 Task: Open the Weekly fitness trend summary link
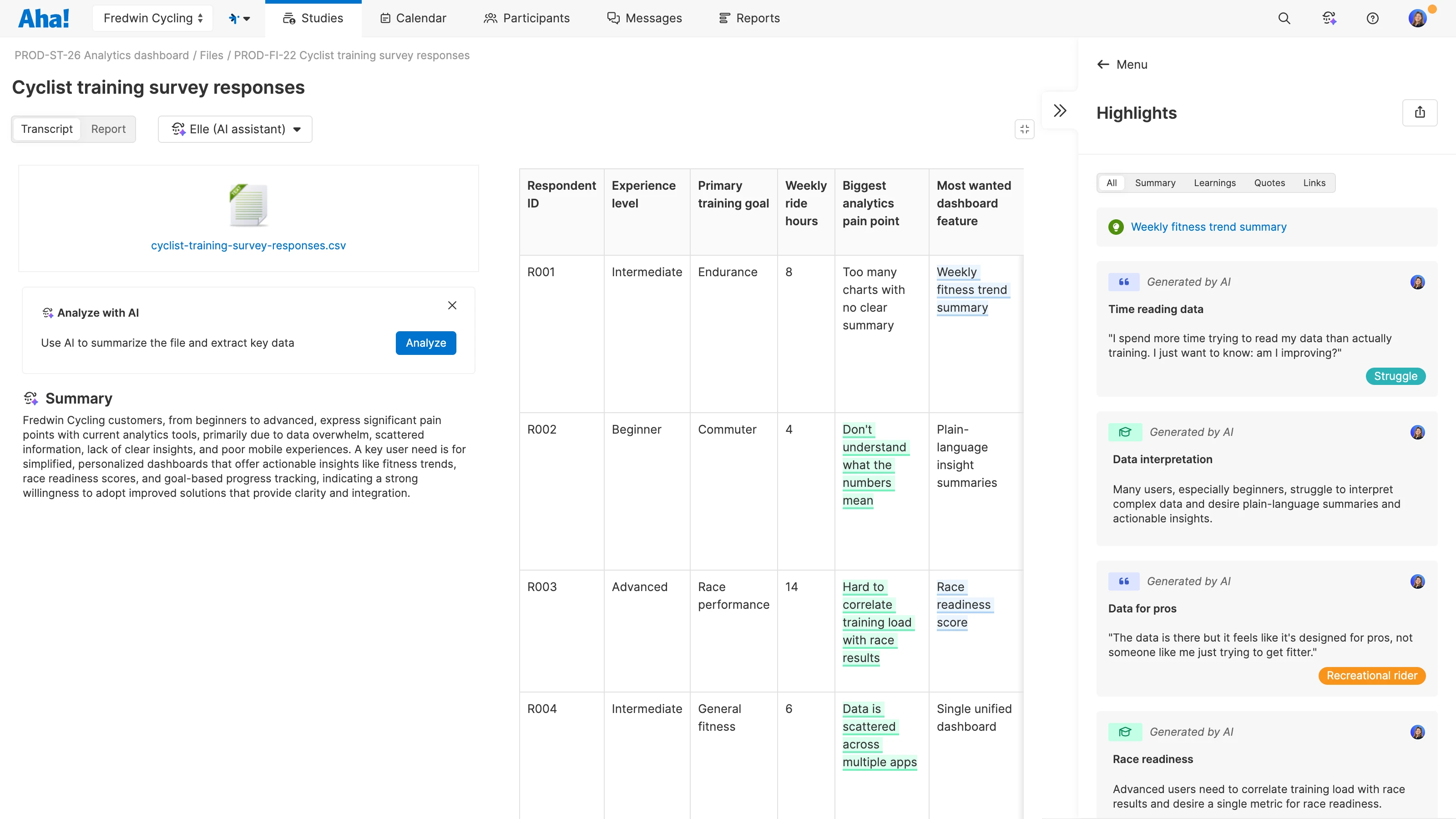click(1208, 227)
